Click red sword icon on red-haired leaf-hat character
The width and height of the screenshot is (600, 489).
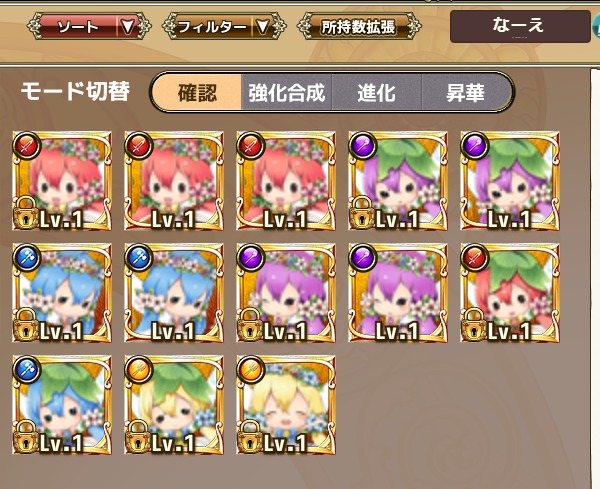click(474, 258)
